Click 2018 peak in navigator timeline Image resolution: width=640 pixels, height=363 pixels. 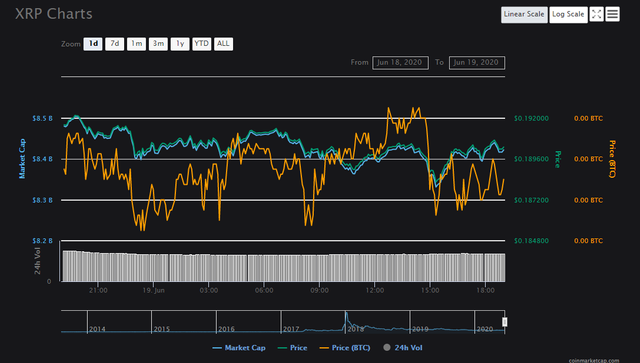pyautogui.click(x=346, y=314)
